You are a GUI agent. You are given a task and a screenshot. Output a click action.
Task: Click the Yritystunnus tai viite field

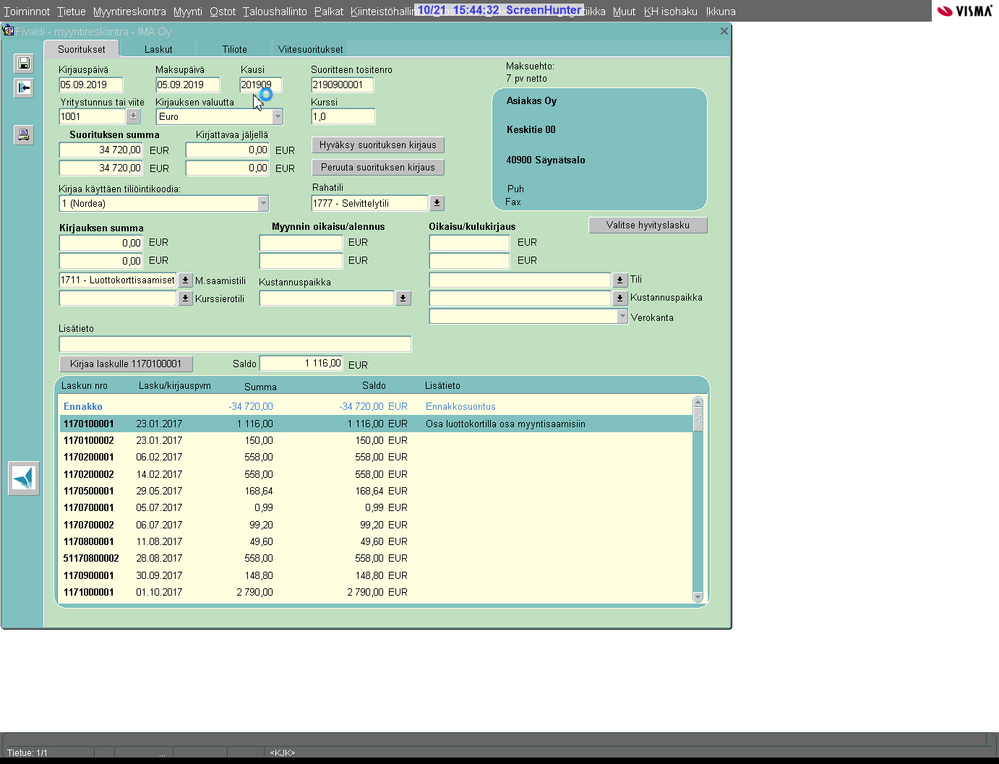tap(92, 117)
